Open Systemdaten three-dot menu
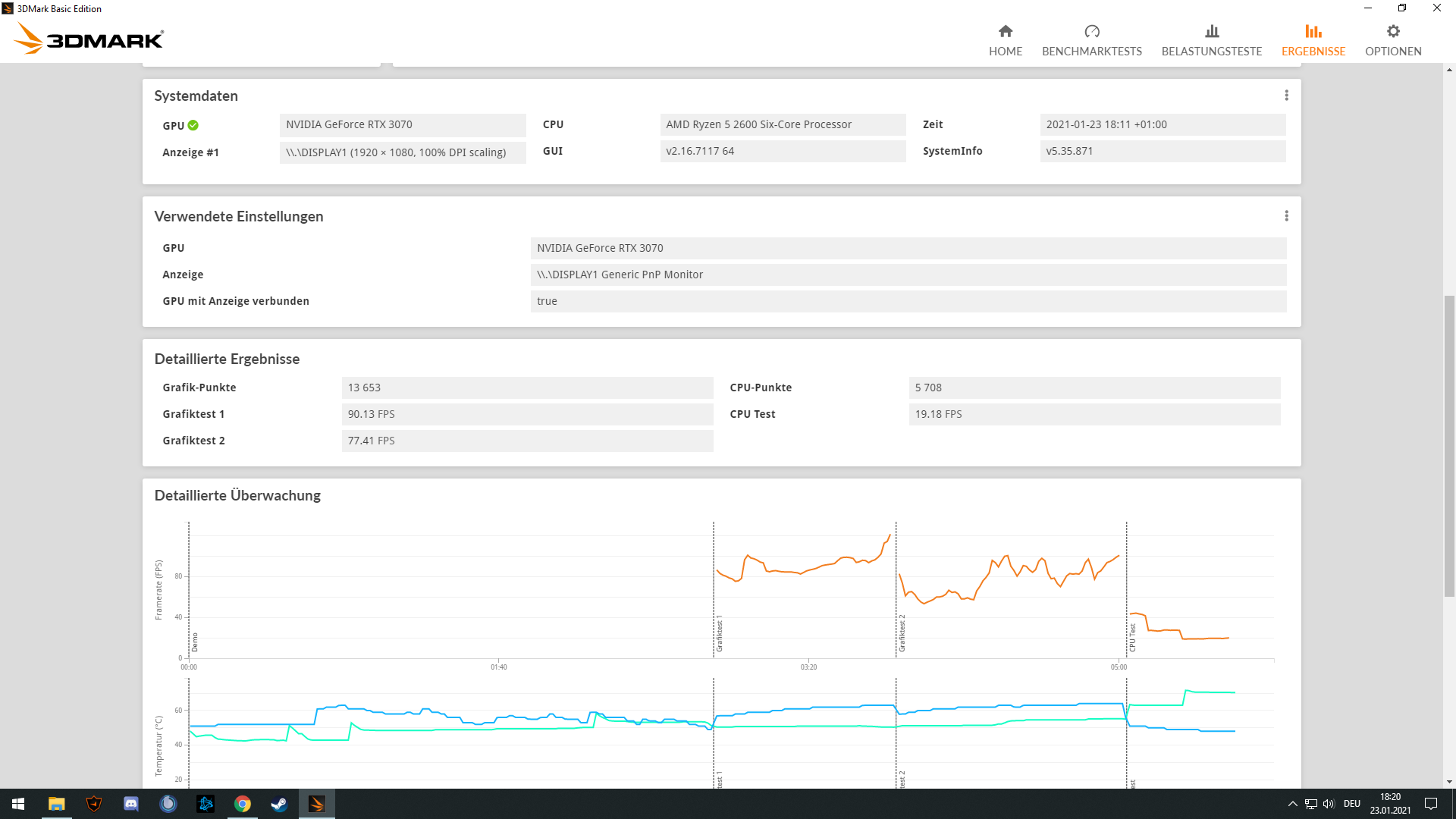The height and width of the screenshot is (819, 1456). click(1286, 96)
